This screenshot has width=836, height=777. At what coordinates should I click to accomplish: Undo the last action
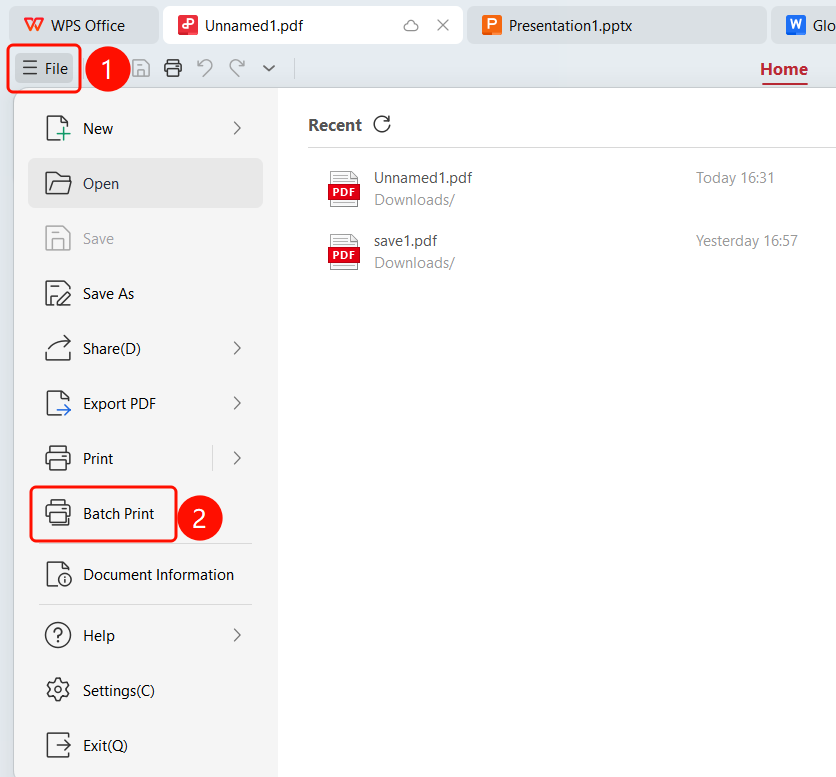pos(205,68)
